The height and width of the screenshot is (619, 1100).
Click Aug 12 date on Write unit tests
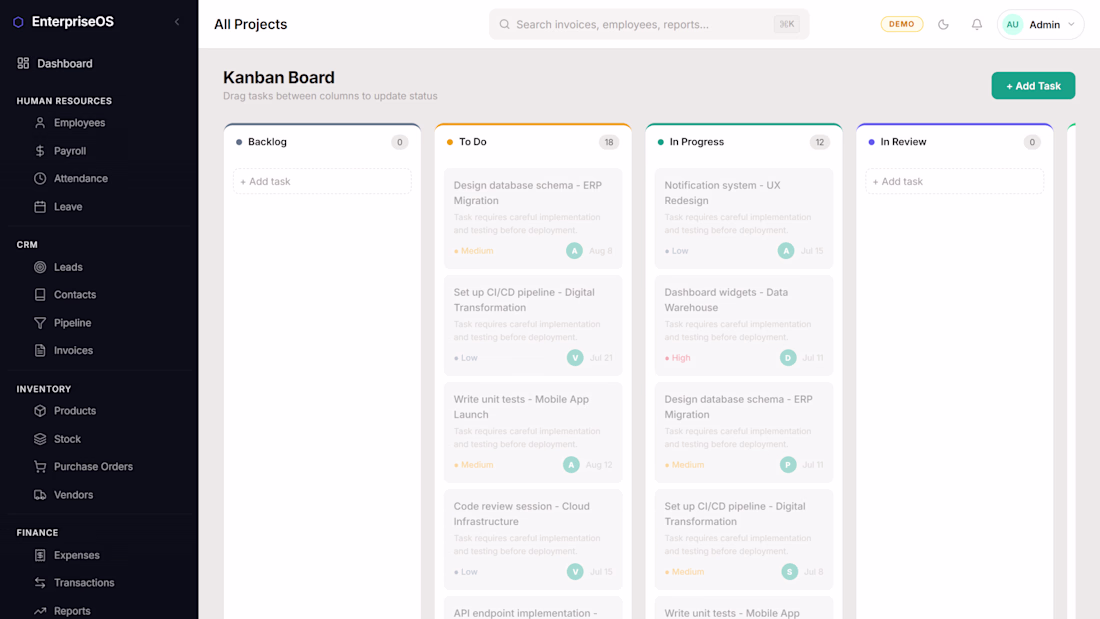599,465
